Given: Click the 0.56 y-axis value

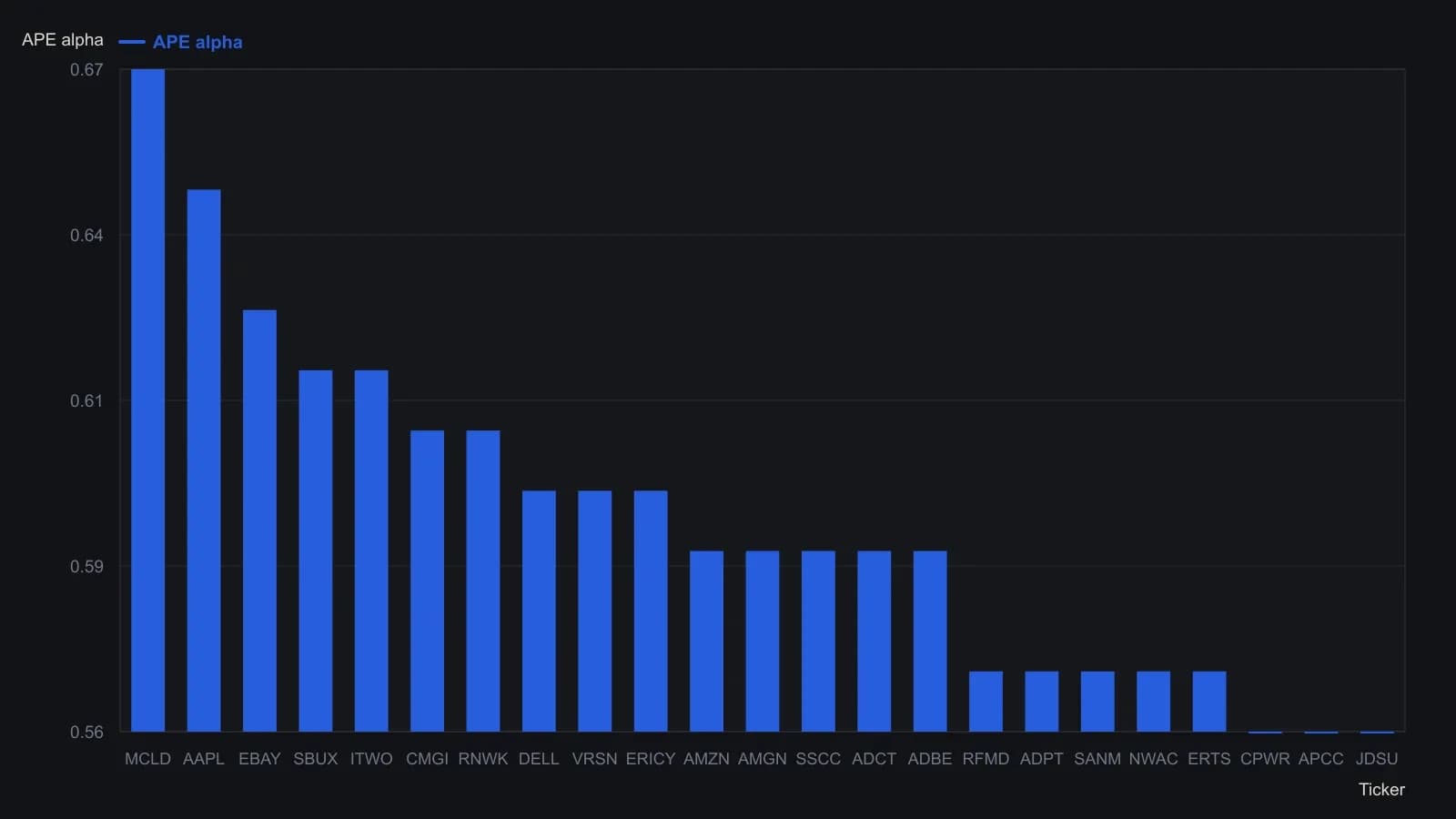Looking at the screenshot, I should pos(86,733).
